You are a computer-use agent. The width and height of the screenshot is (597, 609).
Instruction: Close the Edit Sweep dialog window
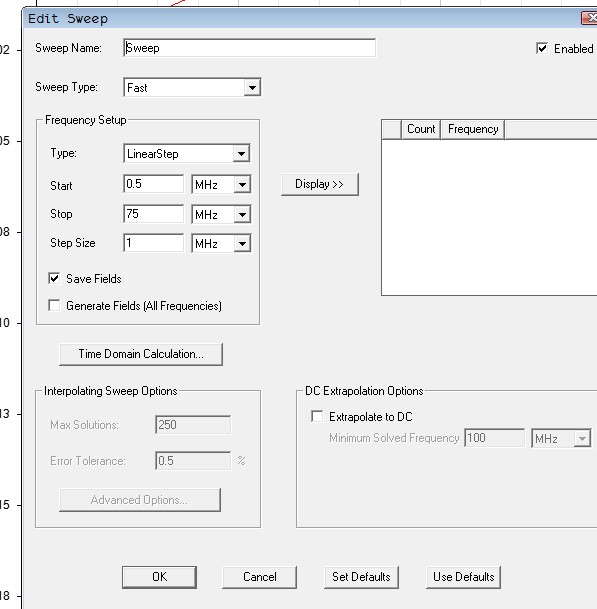[590, 18]
